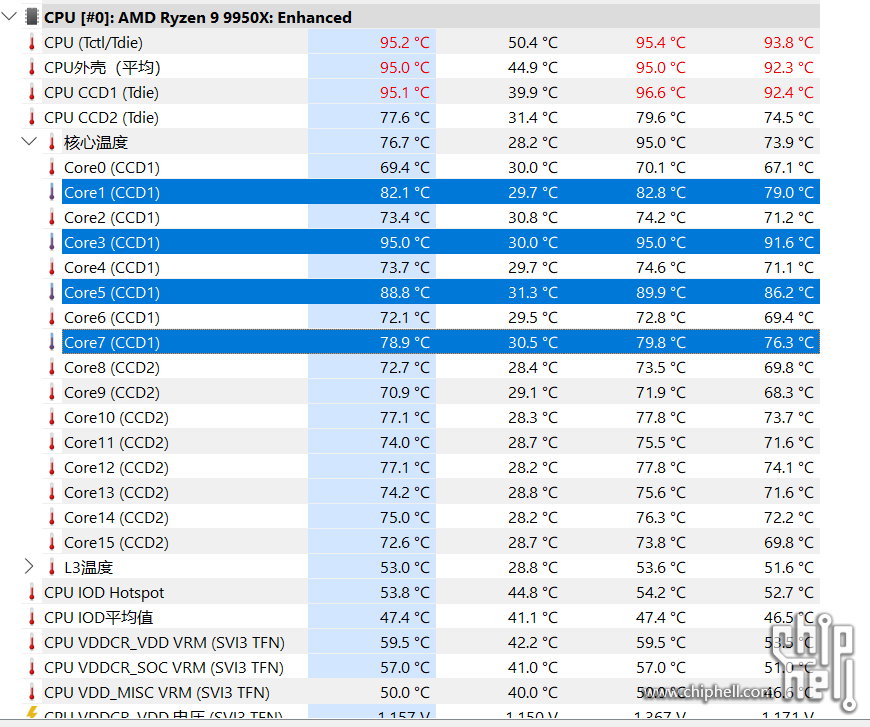Click the CPU VDDCR_SOC VRM thermometer icon
The image size is (870, 727).
coord(32,668)
